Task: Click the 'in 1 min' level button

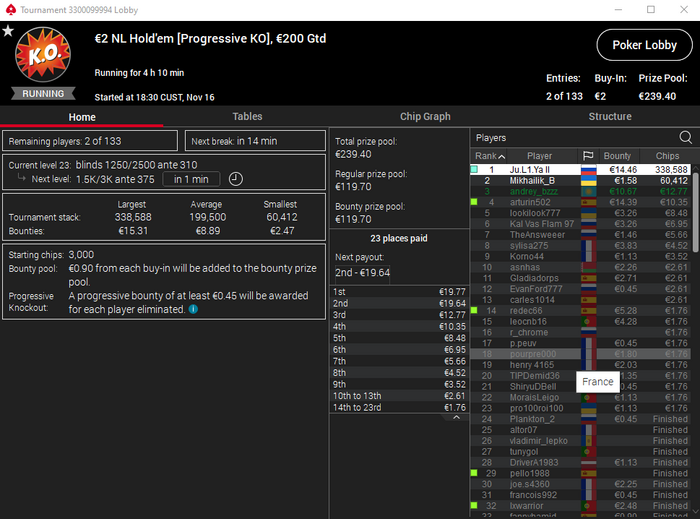Action: (191, 179)
